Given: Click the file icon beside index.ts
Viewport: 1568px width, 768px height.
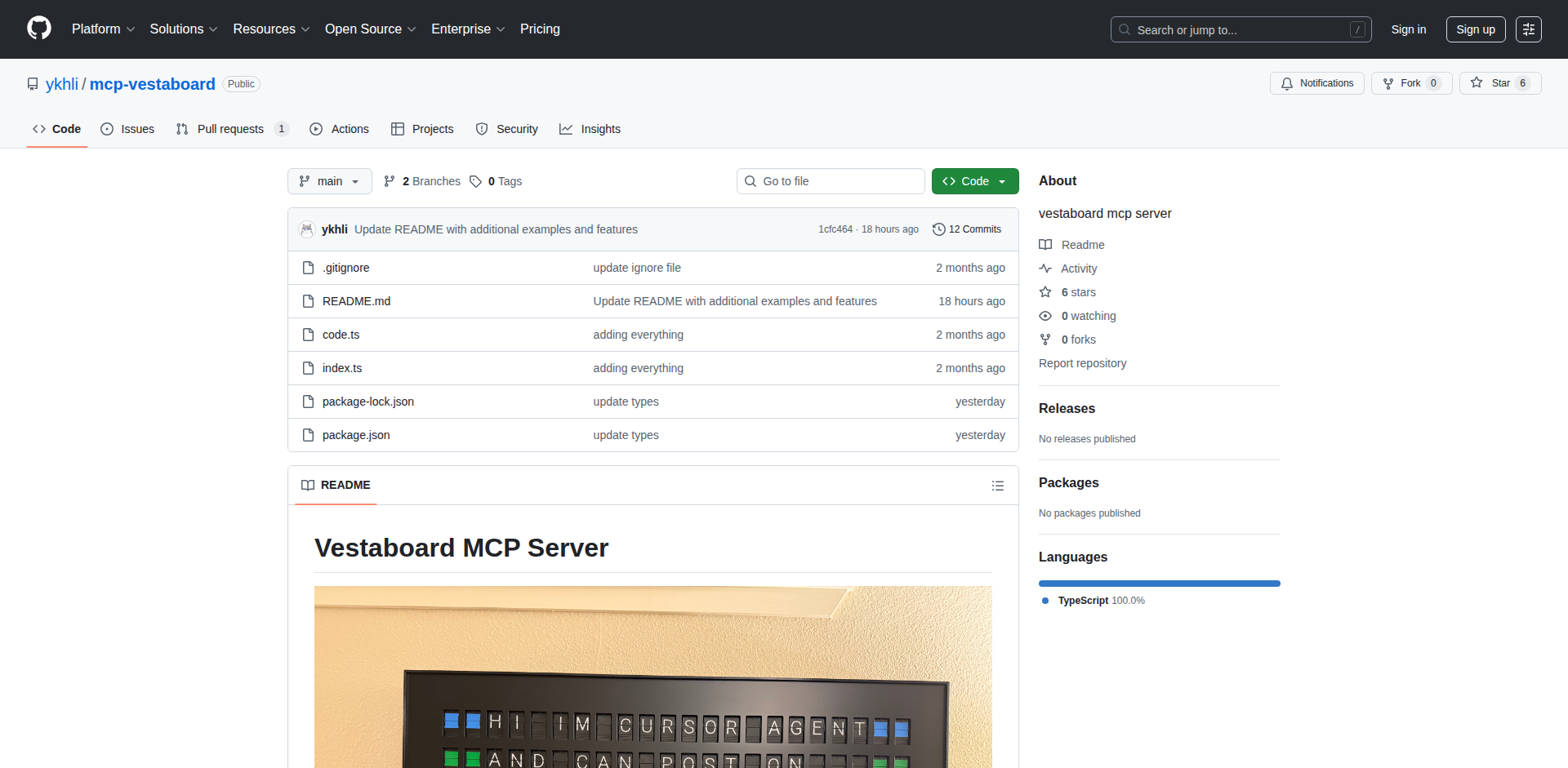Looking at the screenshot, I should click(x=308, y=368).
